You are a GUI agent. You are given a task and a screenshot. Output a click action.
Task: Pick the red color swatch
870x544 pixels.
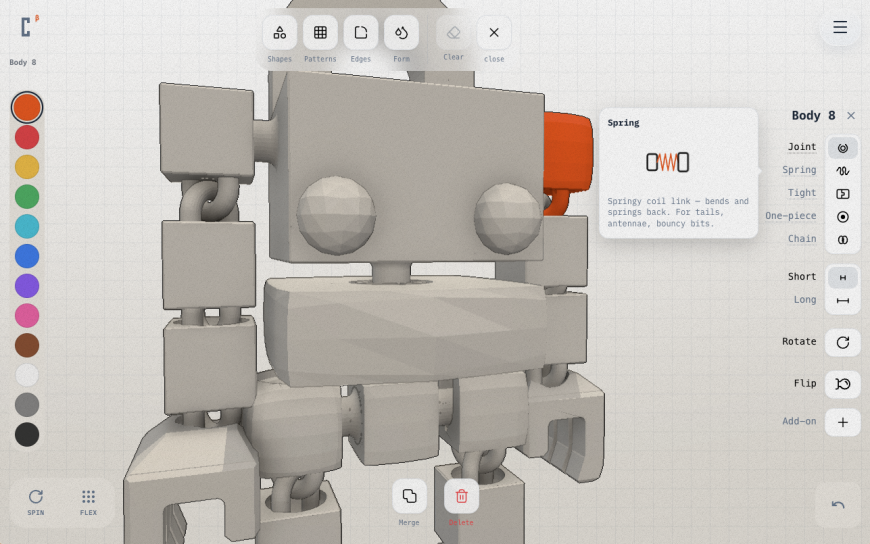pos(27,137)
